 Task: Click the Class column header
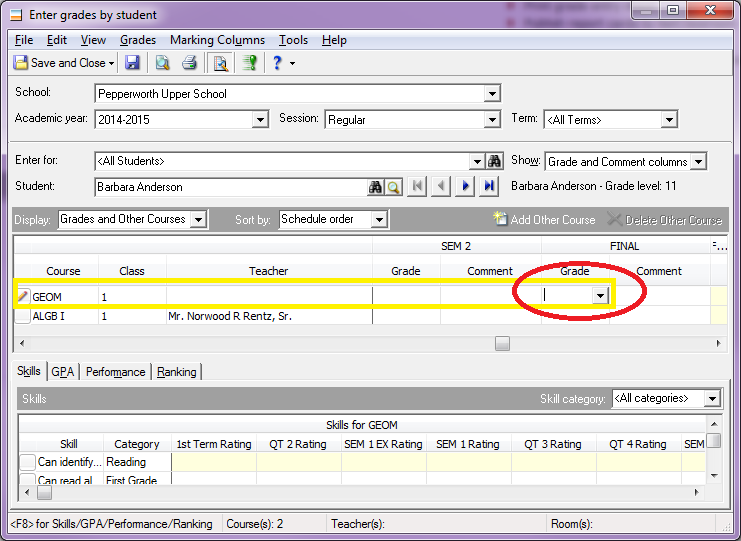click(x=132, y=271)
